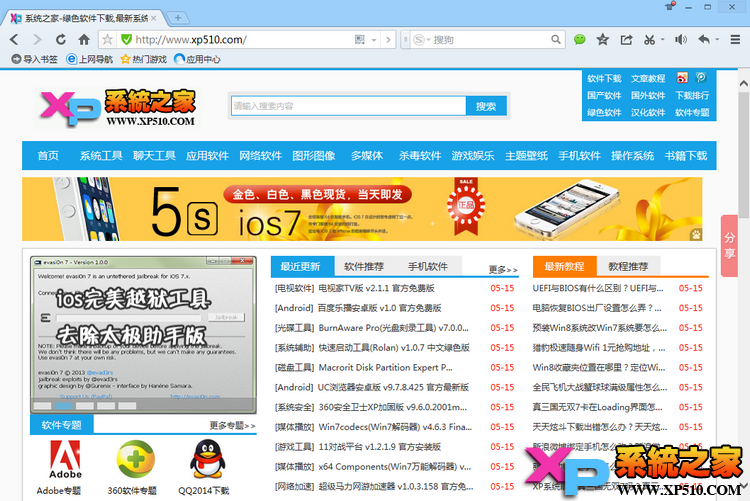Open 软件下载 link in top-right panel
Viewport: 750px width, 501px height.
604,78
